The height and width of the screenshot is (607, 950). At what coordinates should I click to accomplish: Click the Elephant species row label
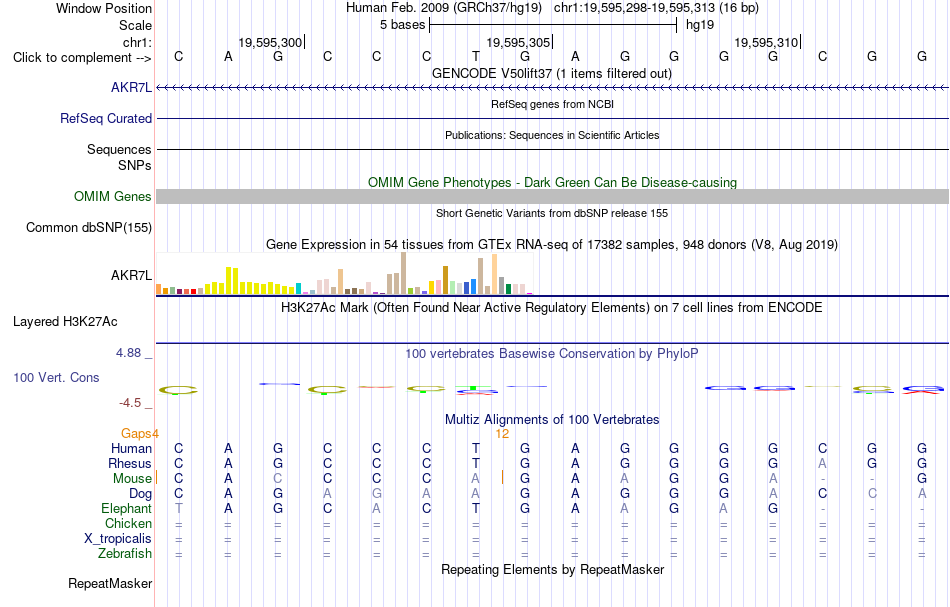point(127,508)
